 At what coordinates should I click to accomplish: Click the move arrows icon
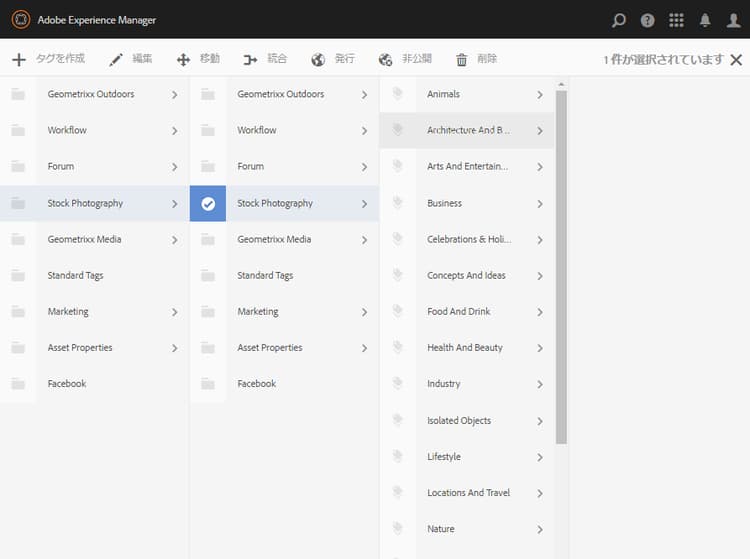[183, 59]
